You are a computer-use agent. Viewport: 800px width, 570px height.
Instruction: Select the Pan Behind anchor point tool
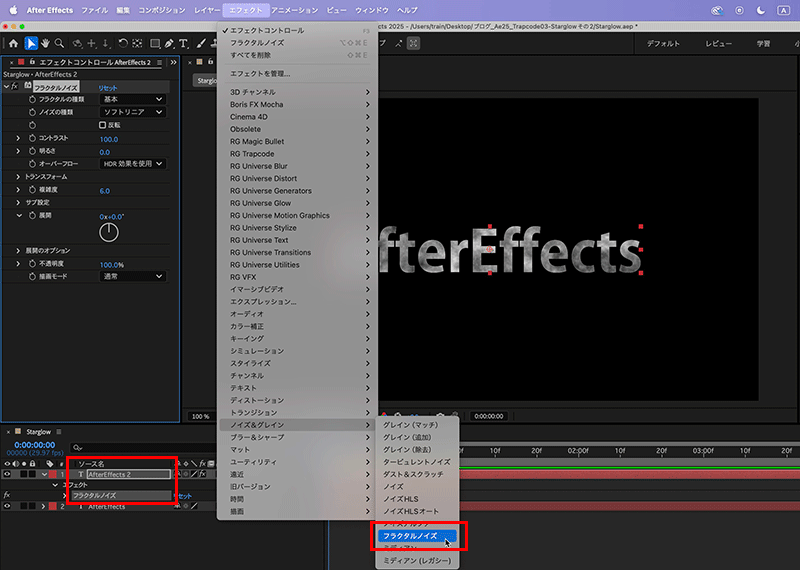tap(137, 43)
